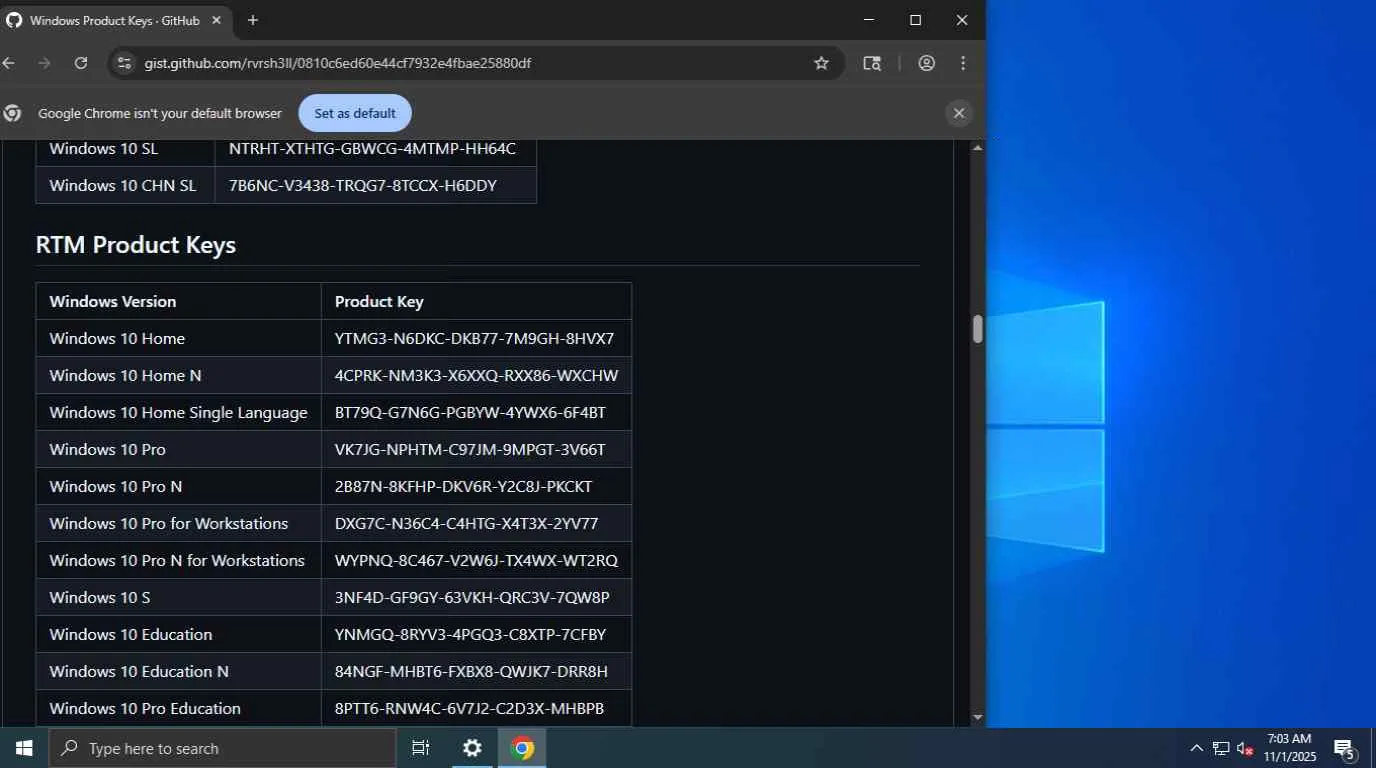1376x768 pixels.
Task: Click the key 4CPRK-NM3K3-X6XXQ-RXX86-WXCHW
Action: 476,375
